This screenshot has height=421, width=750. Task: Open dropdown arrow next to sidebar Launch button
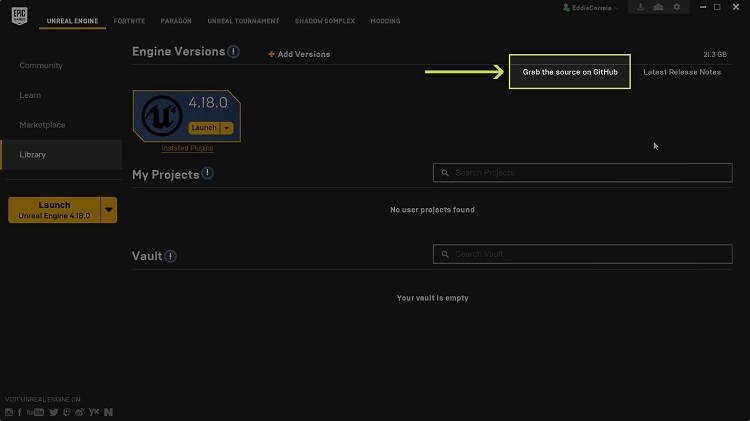point(109,210)
